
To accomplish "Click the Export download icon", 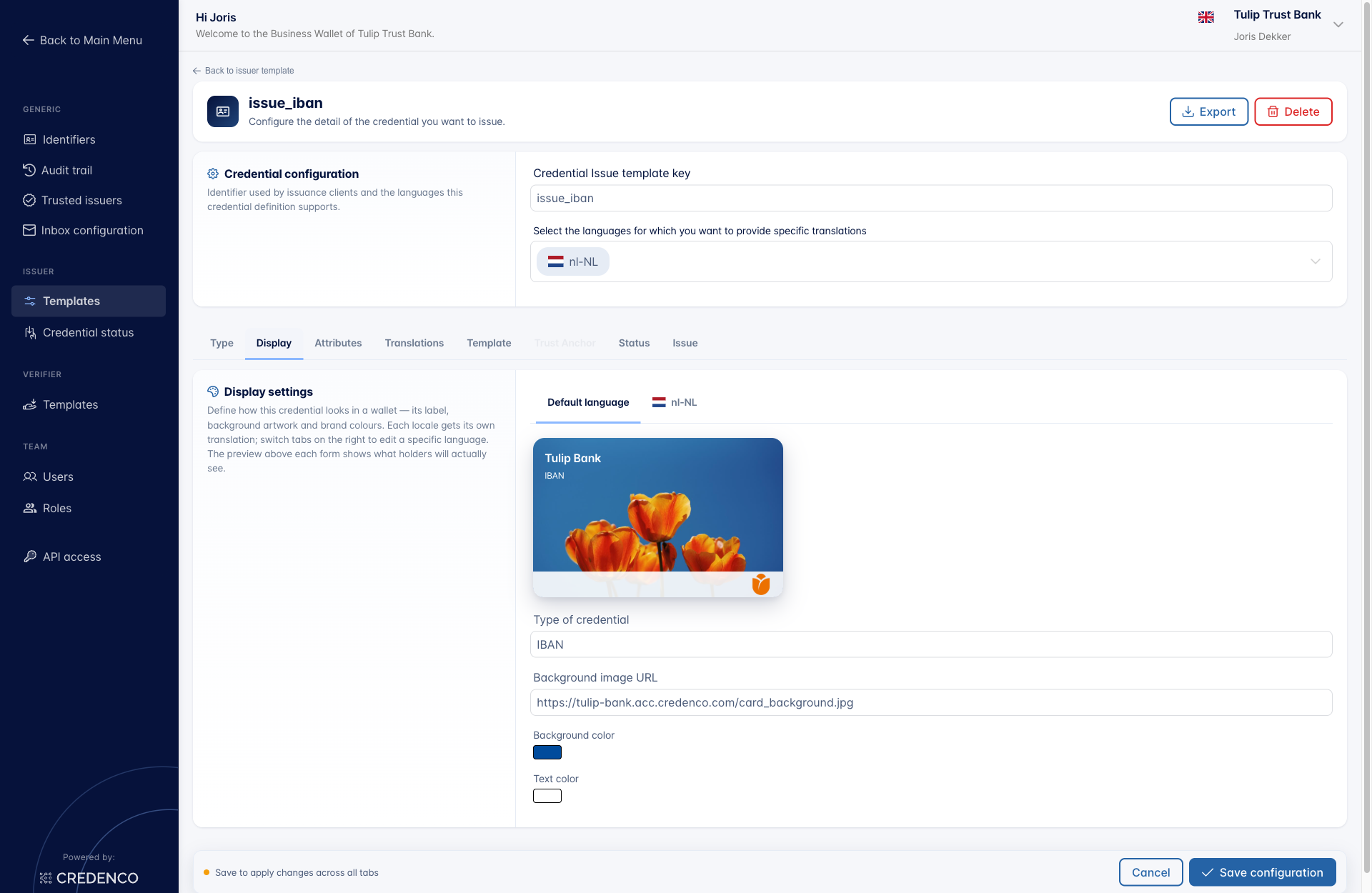I will click(x=1188, y=111).
